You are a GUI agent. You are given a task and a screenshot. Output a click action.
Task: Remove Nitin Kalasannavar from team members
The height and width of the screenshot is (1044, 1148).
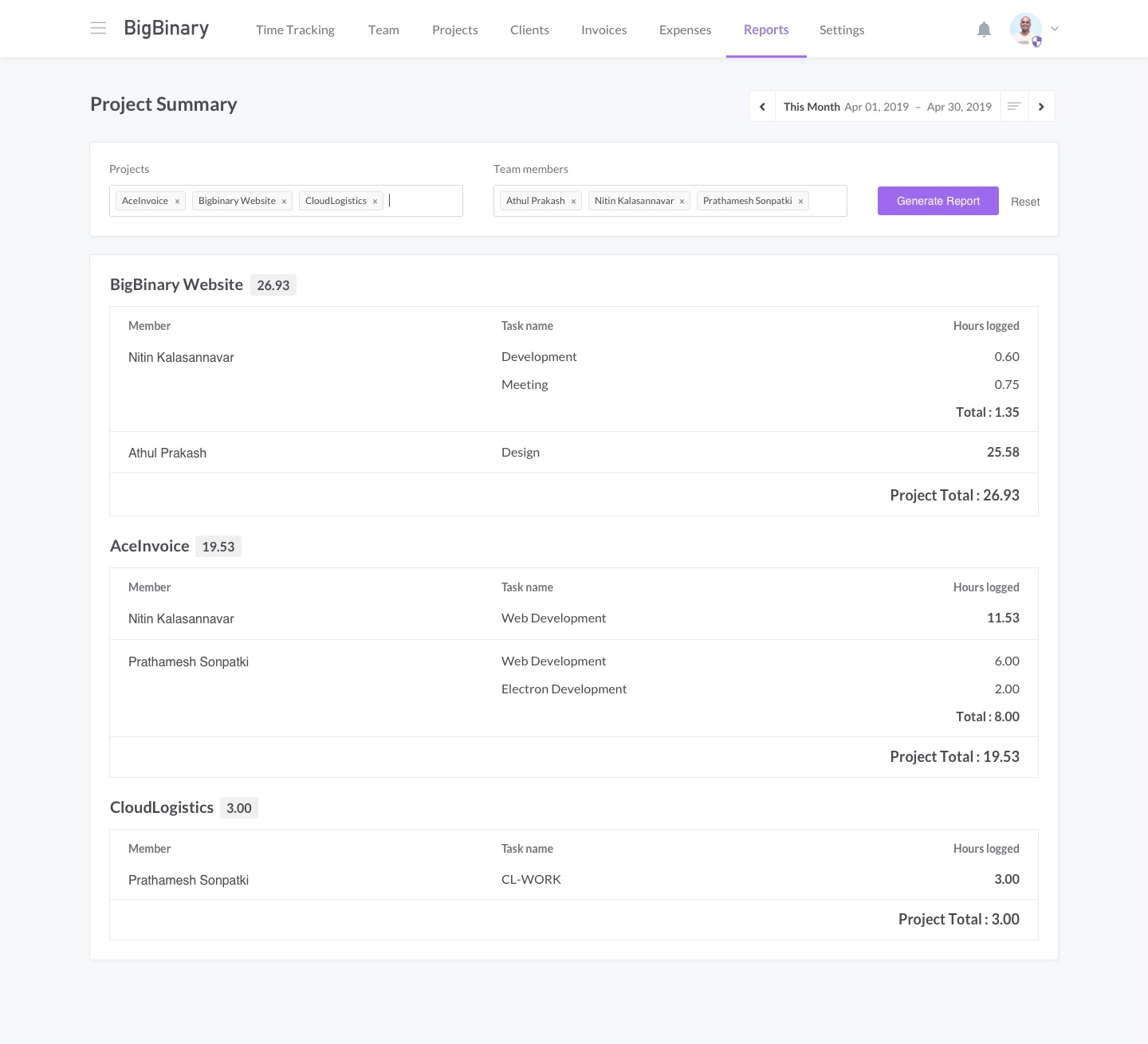point(682,202)
